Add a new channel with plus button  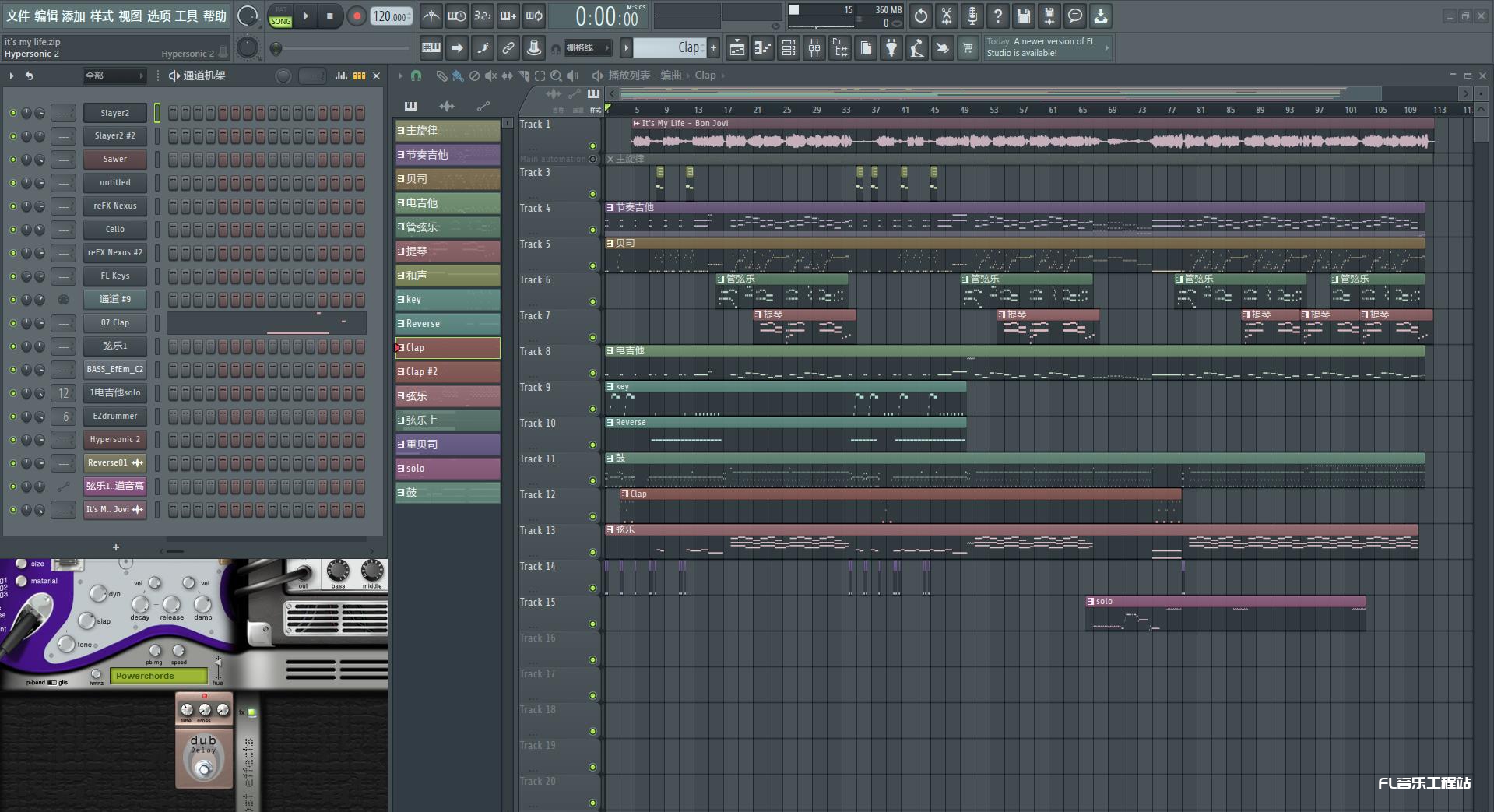click(116, 547)
